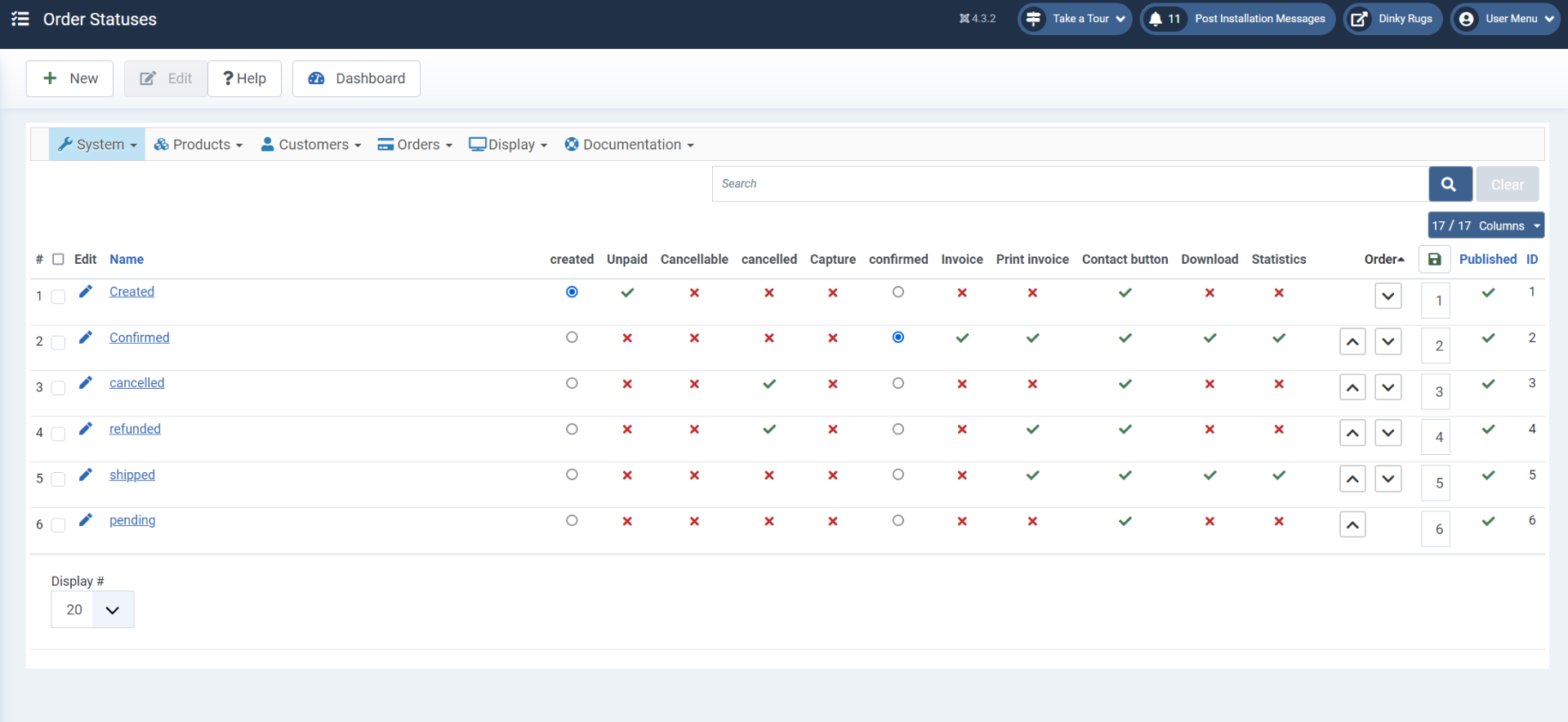Click the search magnifier button

1450,185
